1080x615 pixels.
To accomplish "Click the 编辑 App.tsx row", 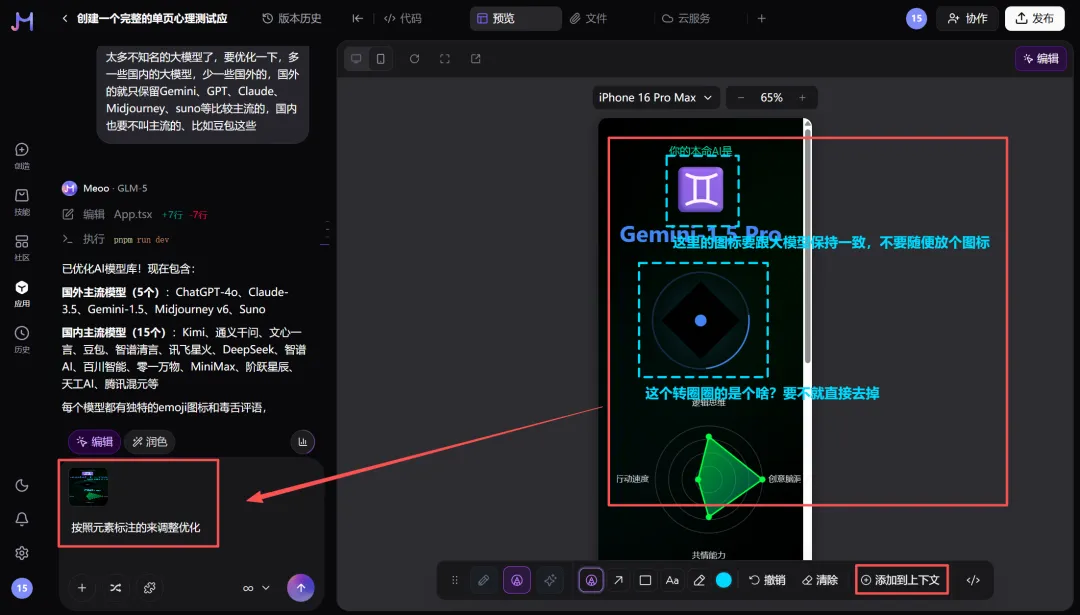I will pyautogui.click(x=134, y=214).
